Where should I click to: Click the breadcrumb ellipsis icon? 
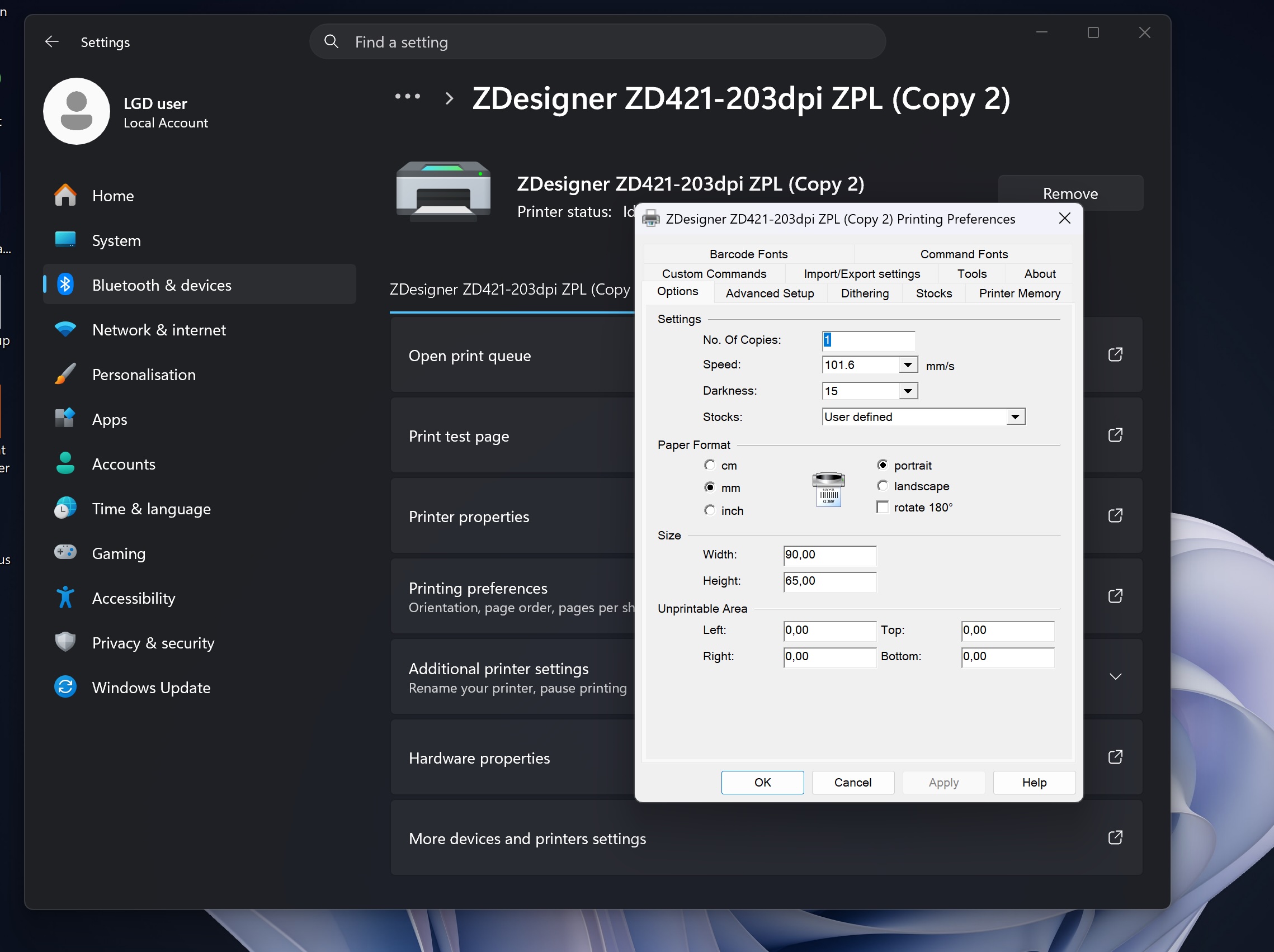(x=407, y=97)
